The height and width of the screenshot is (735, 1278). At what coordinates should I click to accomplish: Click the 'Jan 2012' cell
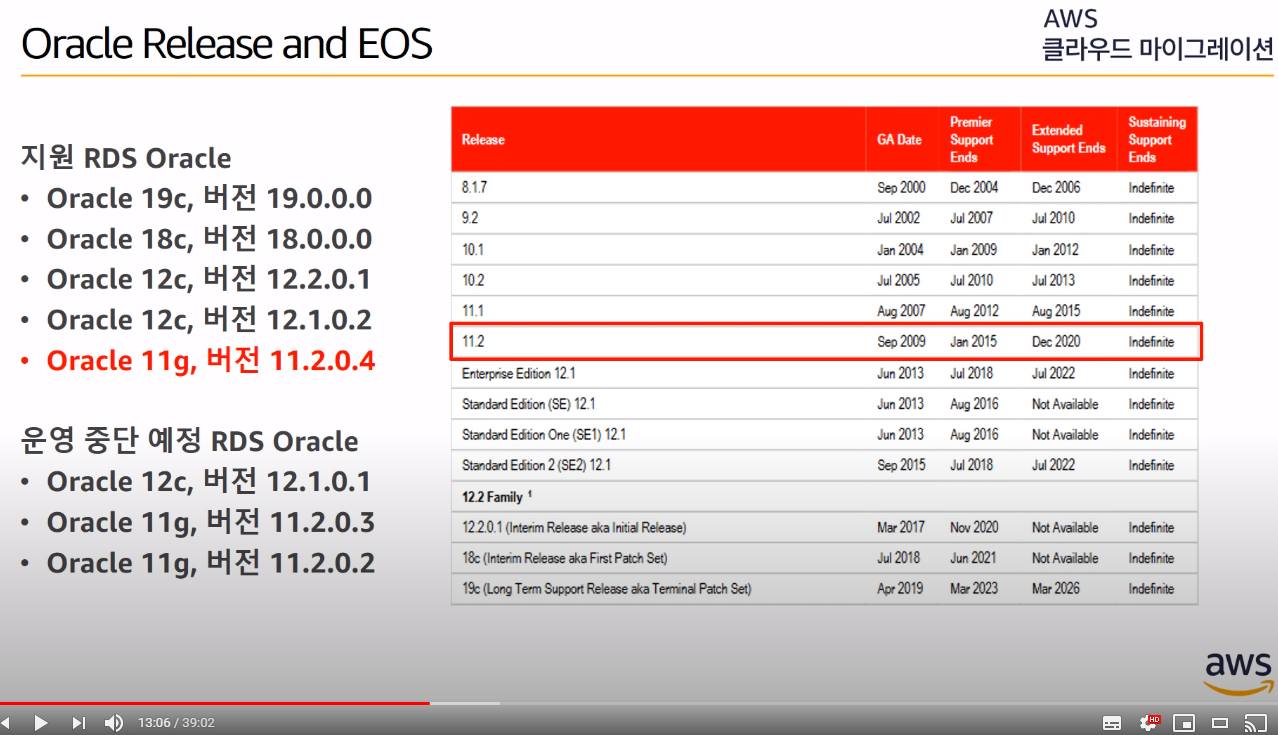(1055, 250)
